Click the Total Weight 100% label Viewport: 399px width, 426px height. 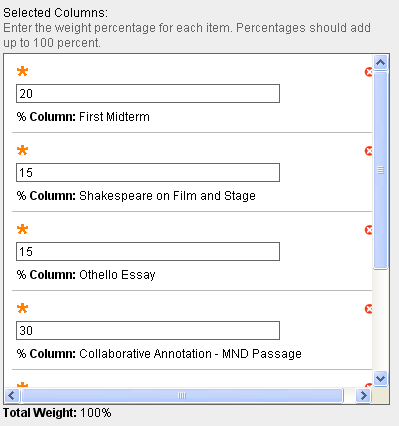pyautogui.click(x=57, y=413)
